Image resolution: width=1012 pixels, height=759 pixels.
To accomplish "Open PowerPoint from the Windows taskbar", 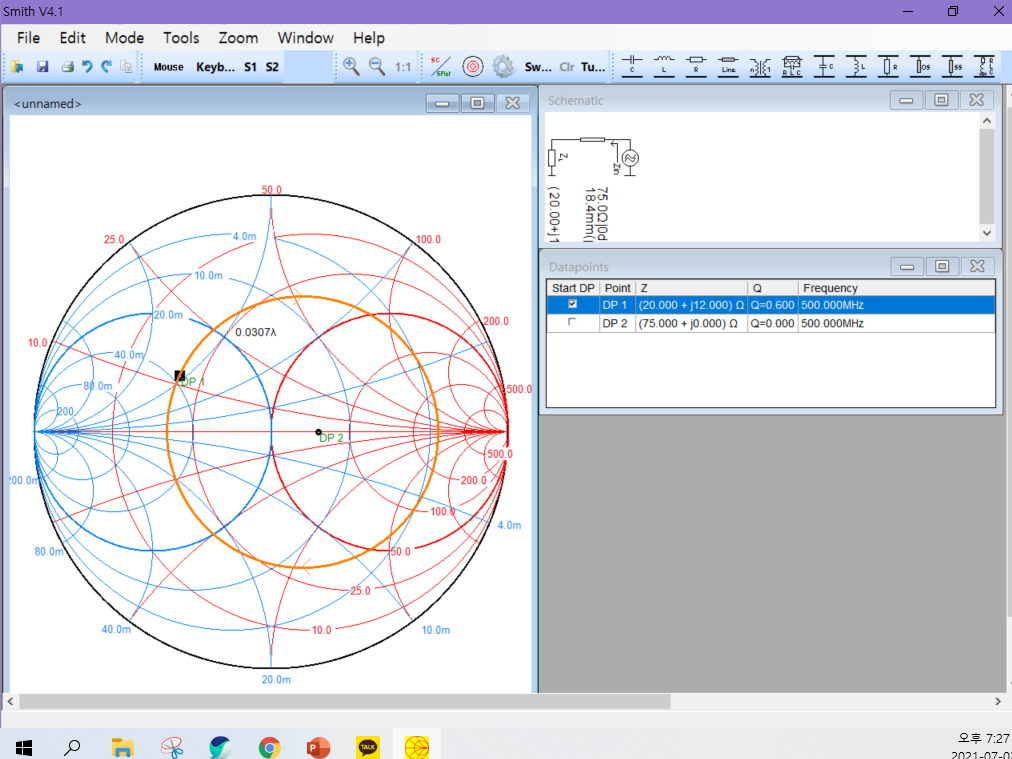I will [318, 746].
